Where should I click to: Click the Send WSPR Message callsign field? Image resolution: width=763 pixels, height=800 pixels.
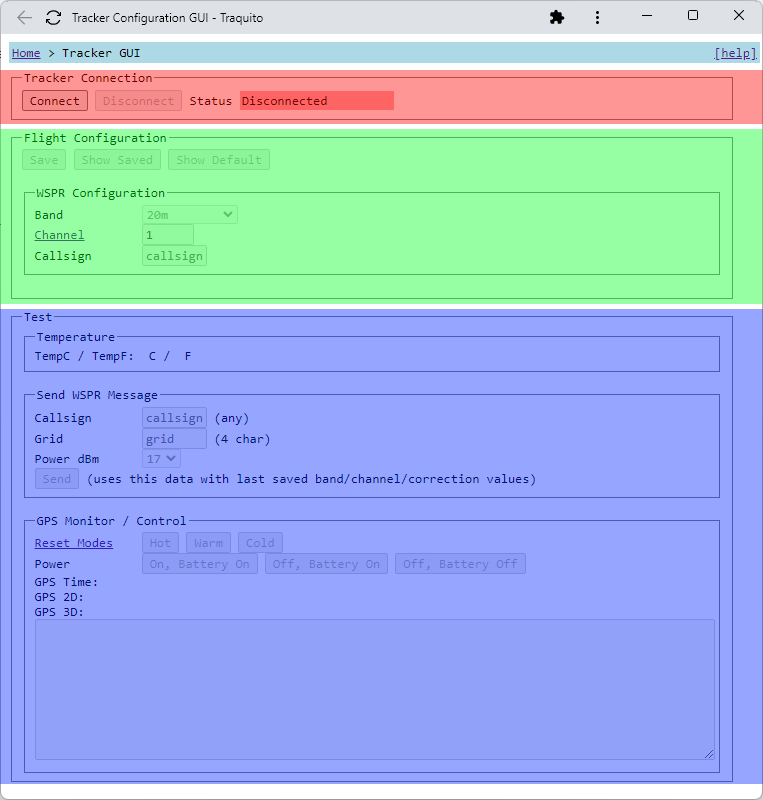tap(174, 418)
